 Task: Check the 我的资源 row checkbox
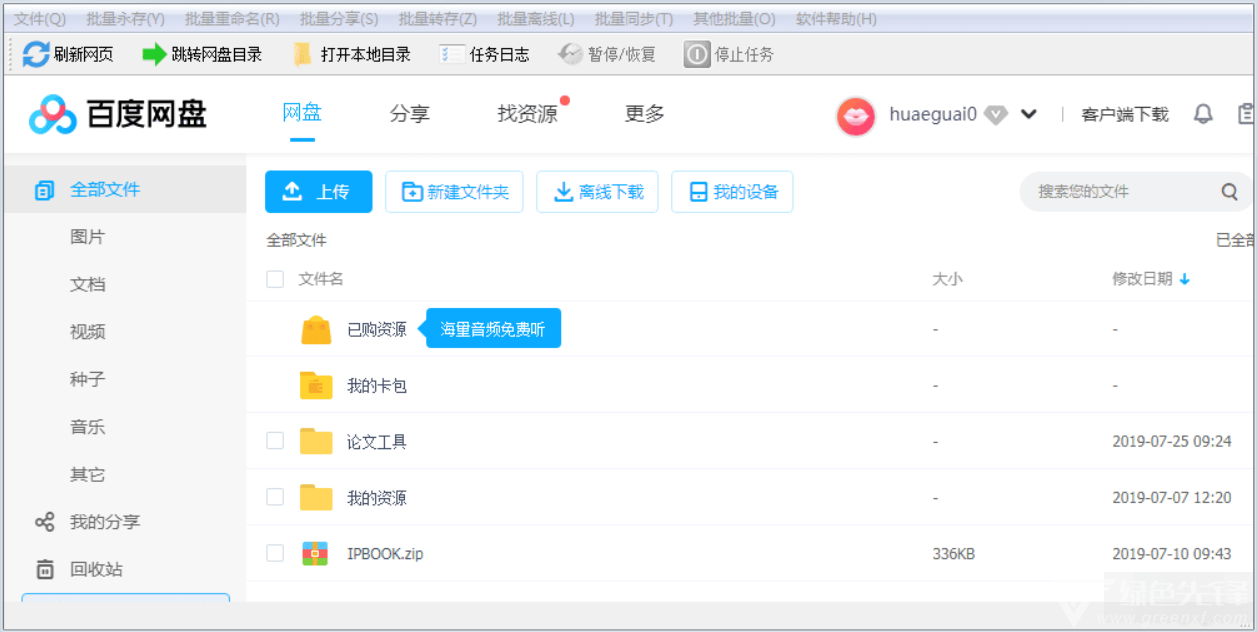click(275, 497)
